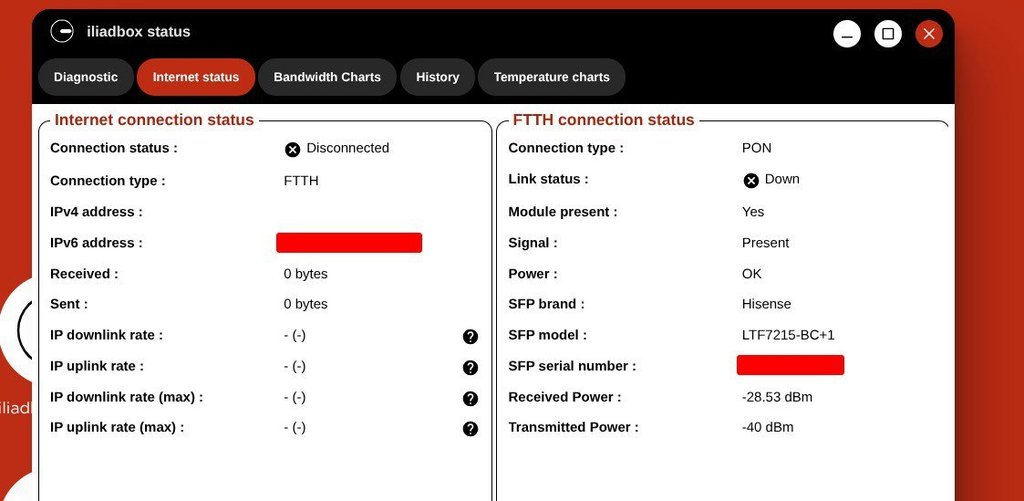Click the Transmitted Power -40 dBm value
The image size is (1024, 501).
click(x=767, y=427)
